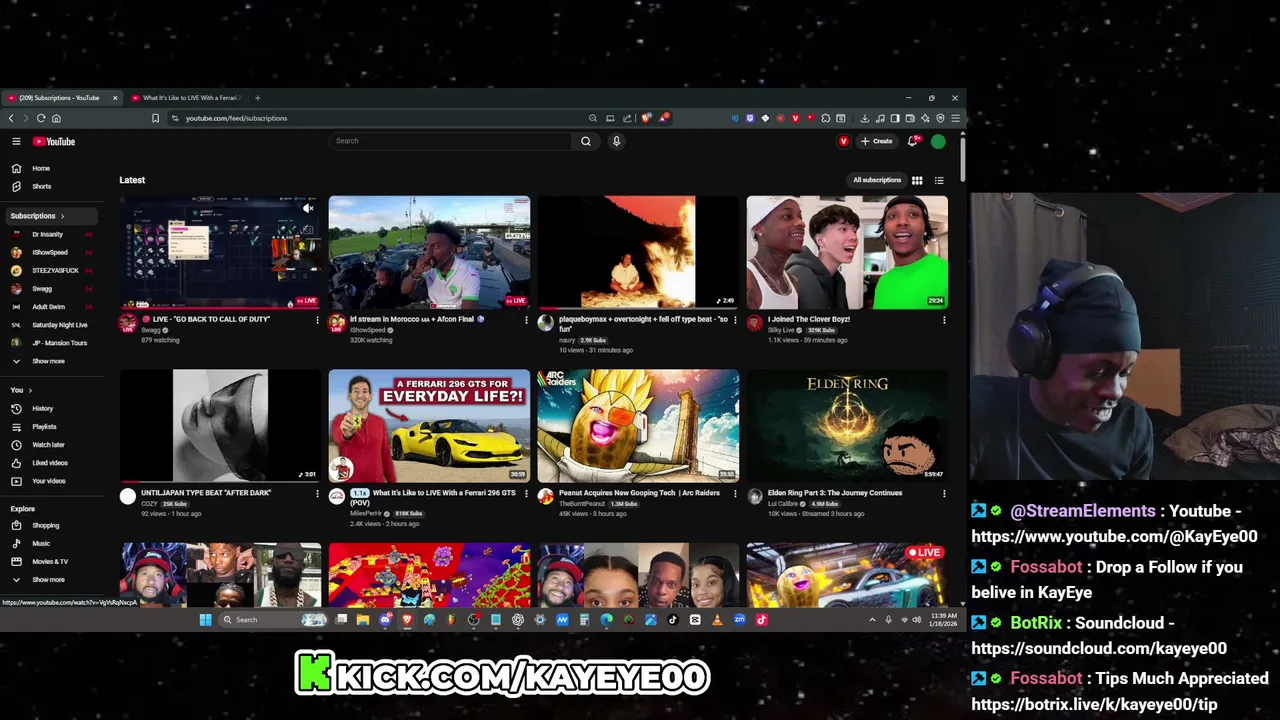Screen dimensions: 1280x720
Task: Click the All subscriptions button
Action: pyautogui.click(x=877, y=180)
